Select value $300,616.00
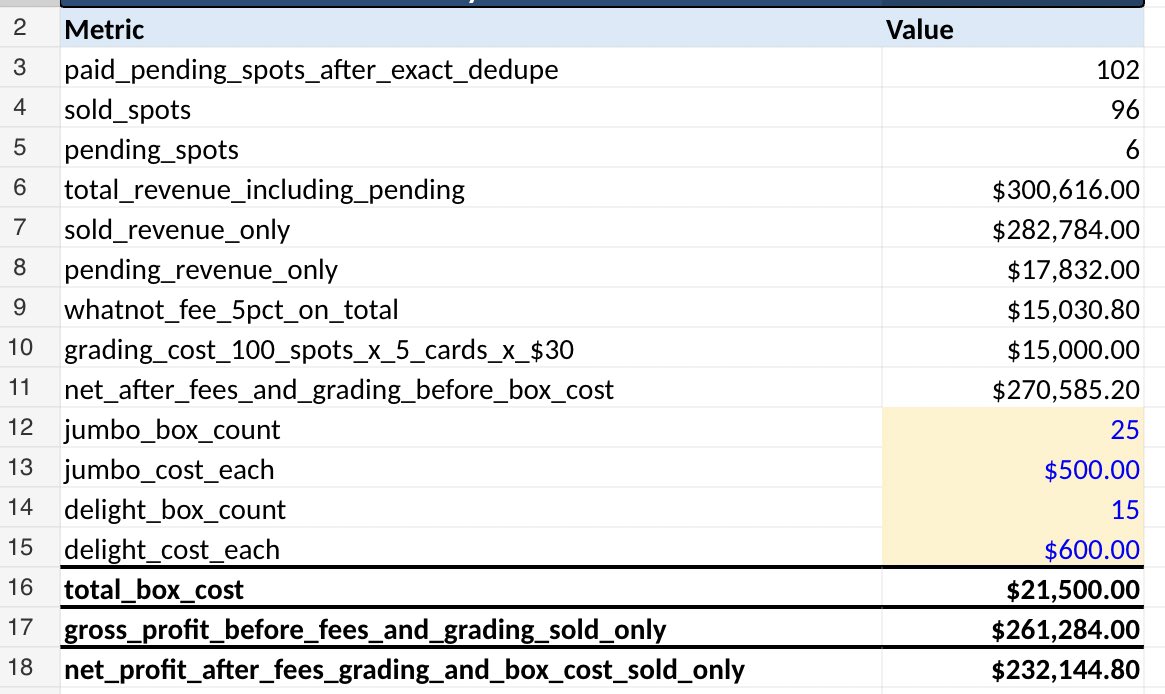This screenshot has height=694, width=1165. point(1013,188)
